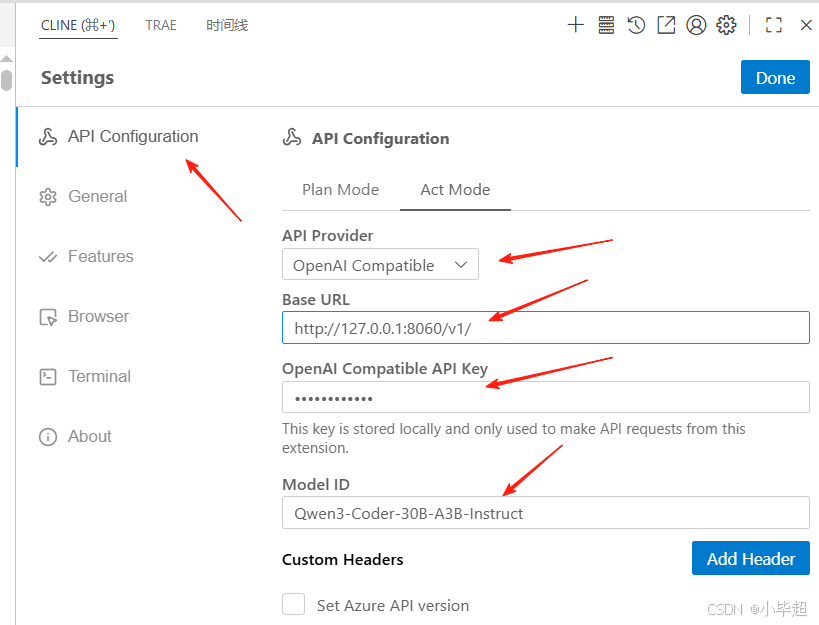Screen dimensions: 819x625
Task: Pop out panel into editor icon
Action: [666, 25]
